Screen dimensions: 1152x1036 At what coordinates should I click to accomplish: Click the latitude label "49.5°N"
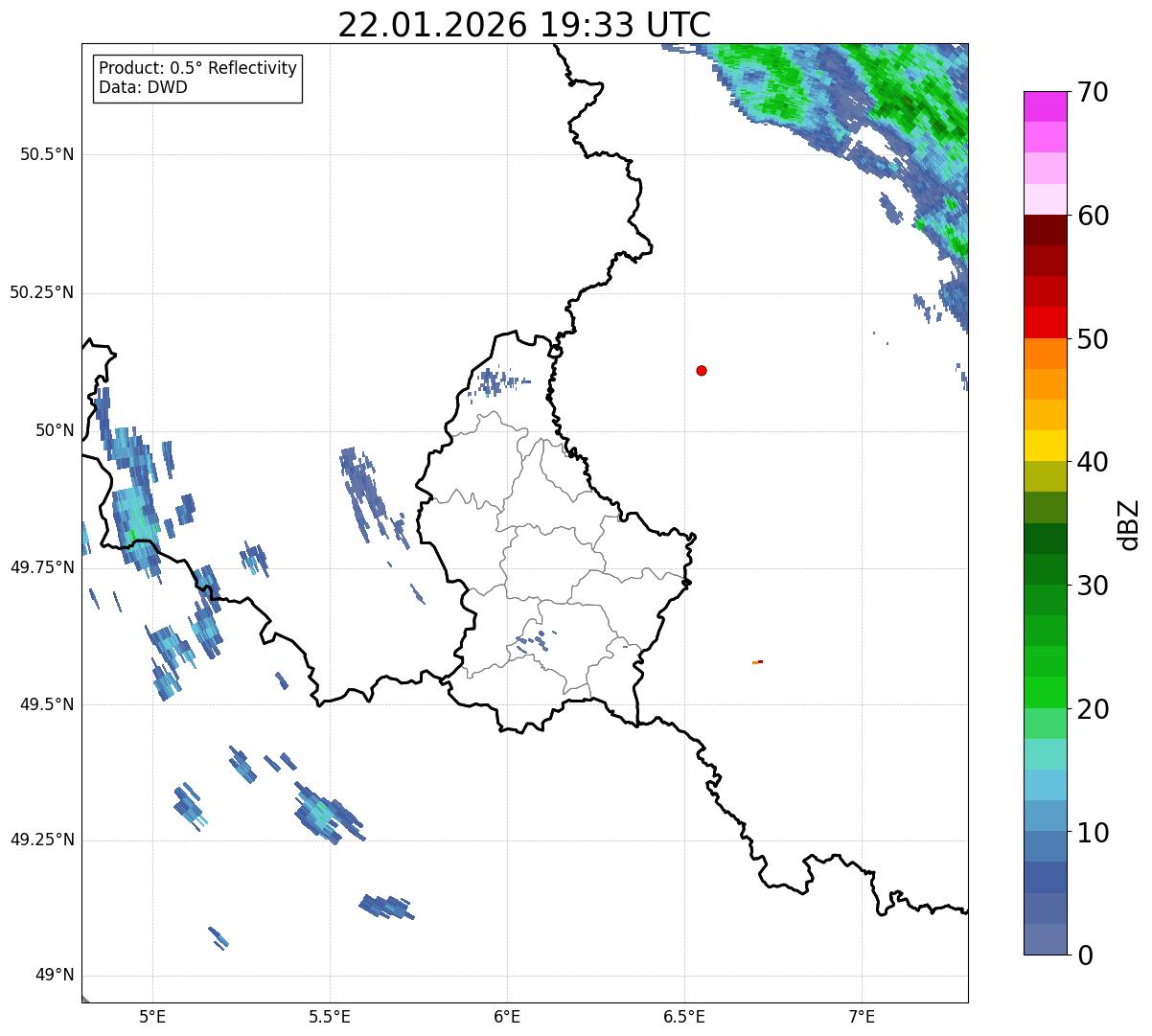47,704
